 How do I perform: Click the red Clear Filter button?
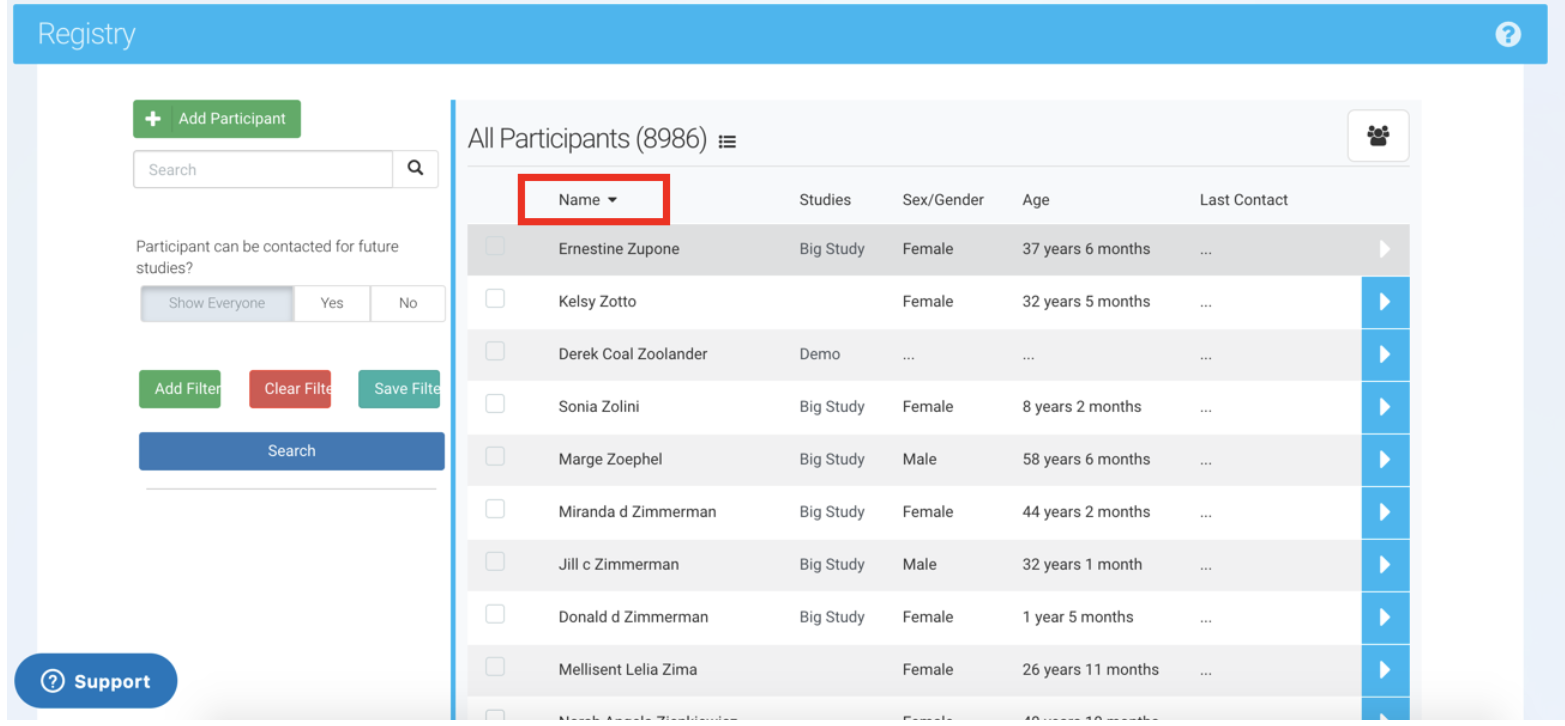289,389
